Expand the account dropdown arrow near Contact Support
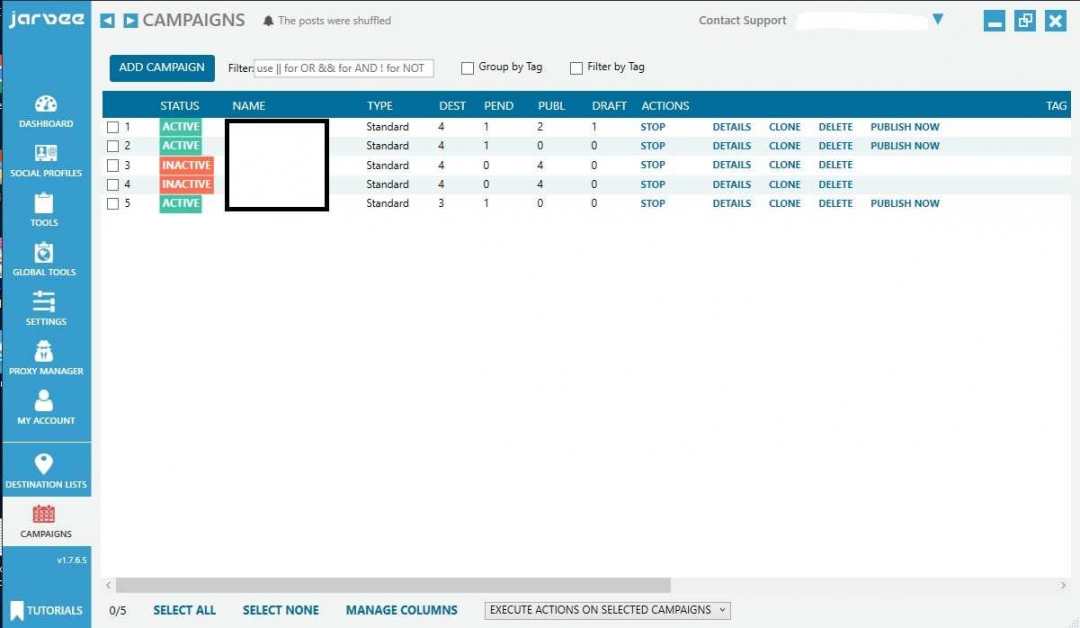The height and width of the screenshot is (628, 1080). [x=937, y=19]
